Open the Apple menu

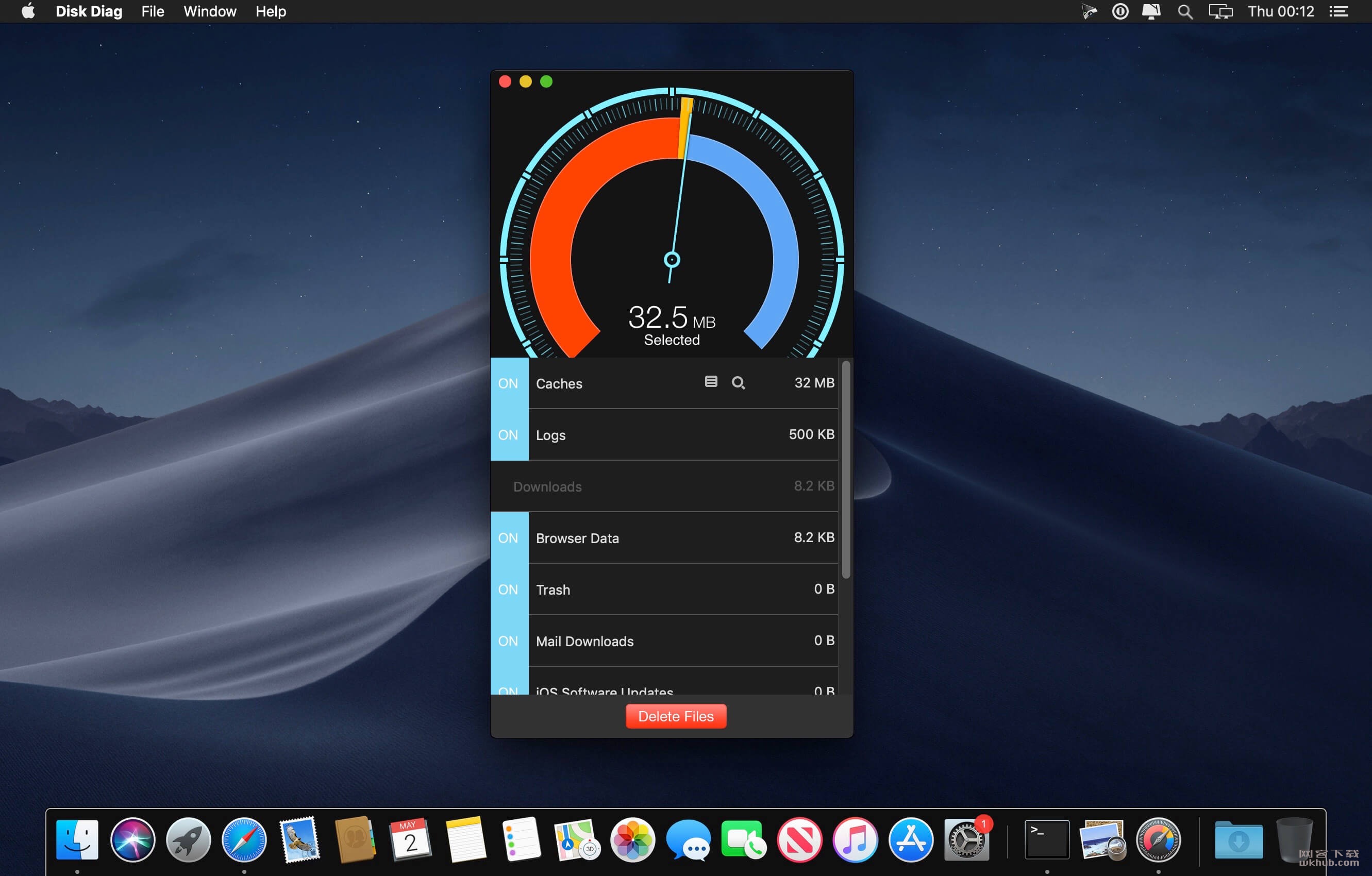(x=28, y=11)
